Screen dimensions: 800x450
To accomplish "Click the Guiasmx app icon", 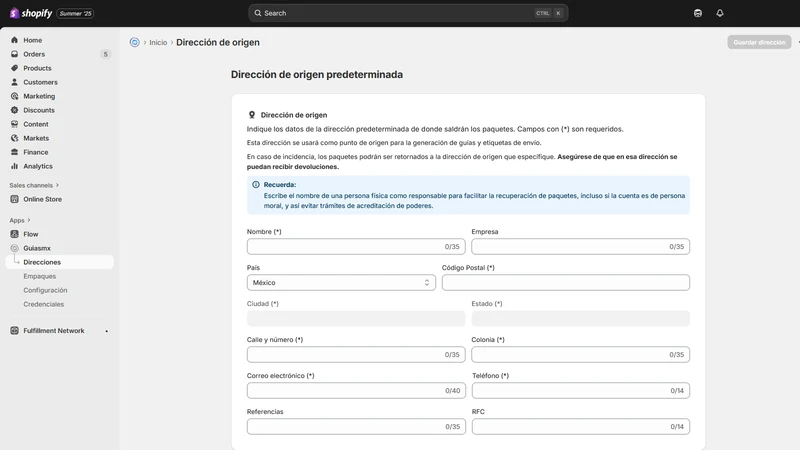I will [14, 248].
